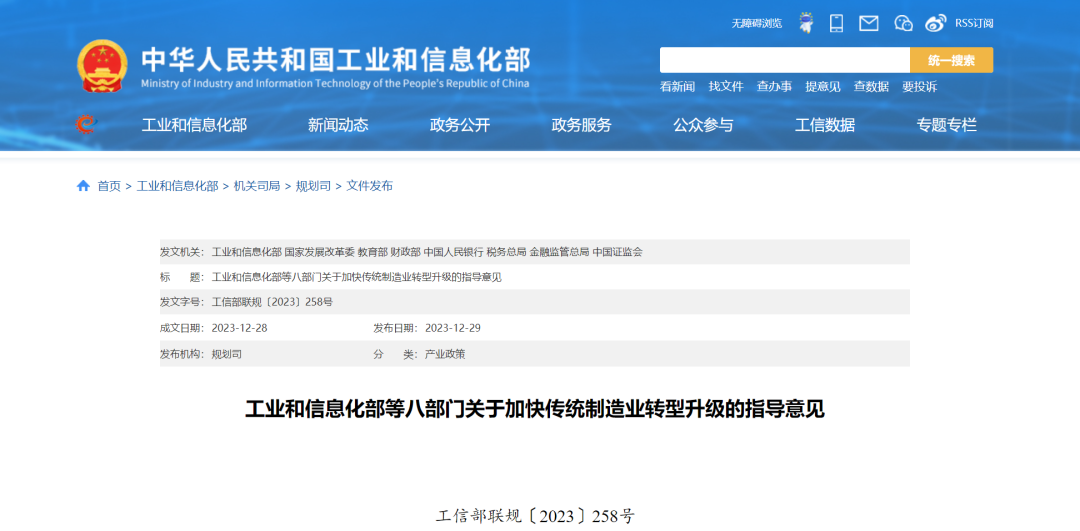The width and height of the screenshot is (1080, 531).
Task: Open 公众参与 navigation menu
Action: tap(703, 125)
